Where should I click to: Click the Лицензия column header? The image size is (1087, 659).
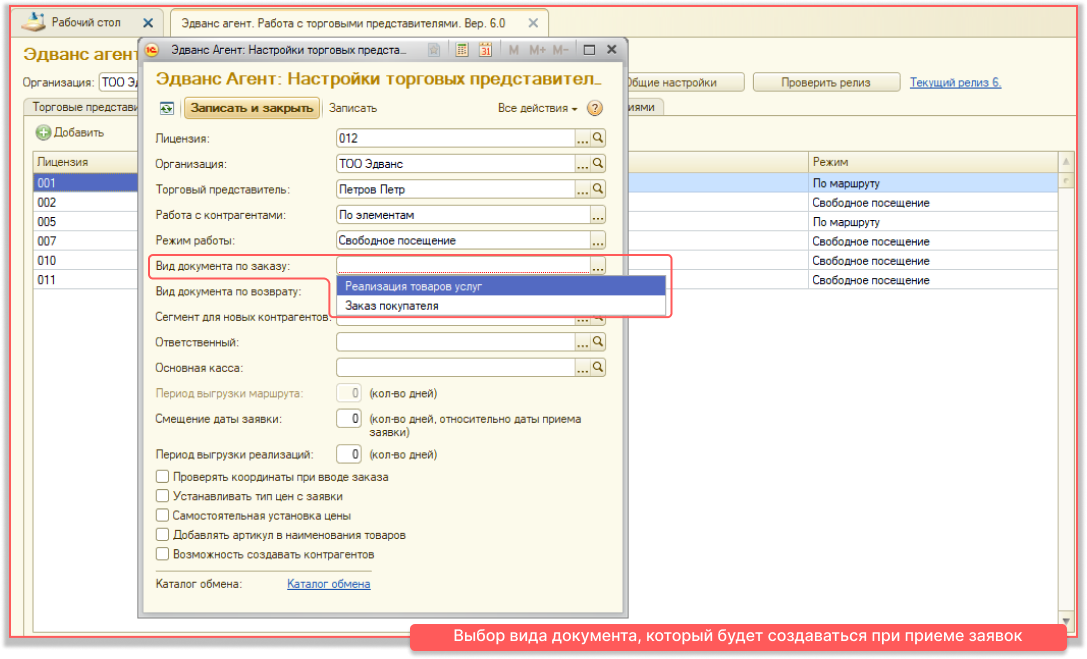point(86,161)
